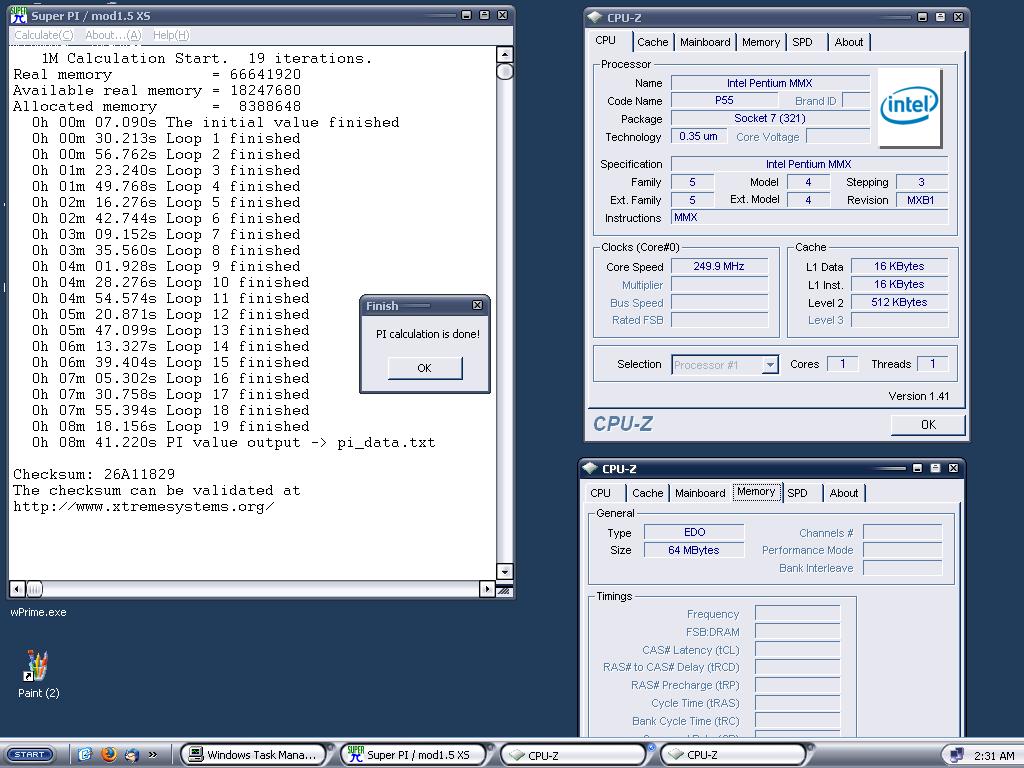Click the first CPU-Z taskbar button
The height and width of the screenshot is (768, 1024).
(573, 755)
